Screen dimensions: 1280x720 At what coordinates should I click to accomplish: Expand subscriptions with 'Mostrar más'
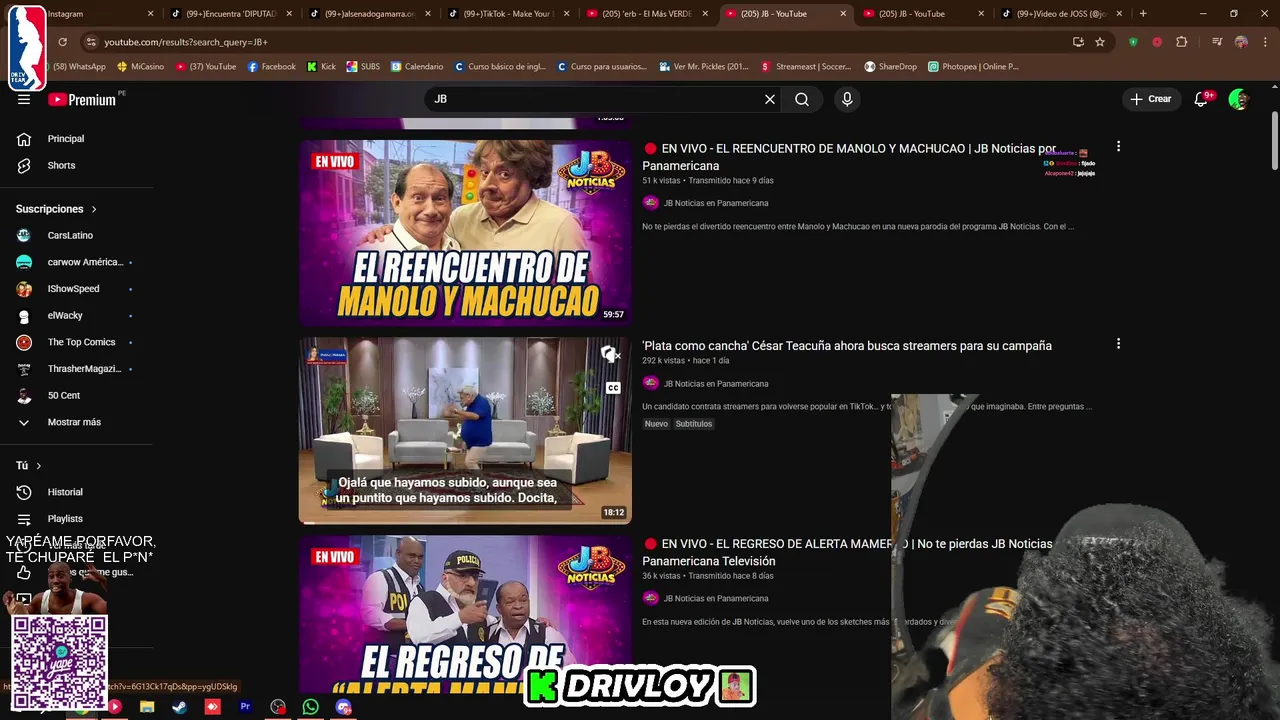pyautogui.click(x=76, y=422)
